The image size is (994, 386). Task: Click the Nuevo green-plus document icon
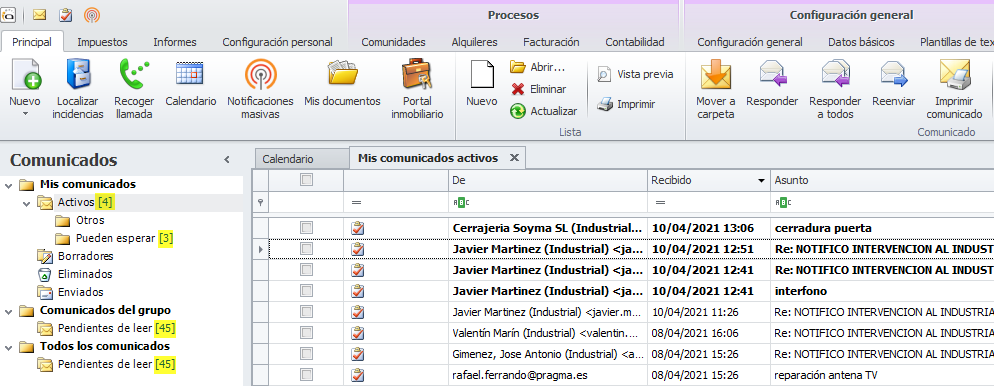[26, 74]
